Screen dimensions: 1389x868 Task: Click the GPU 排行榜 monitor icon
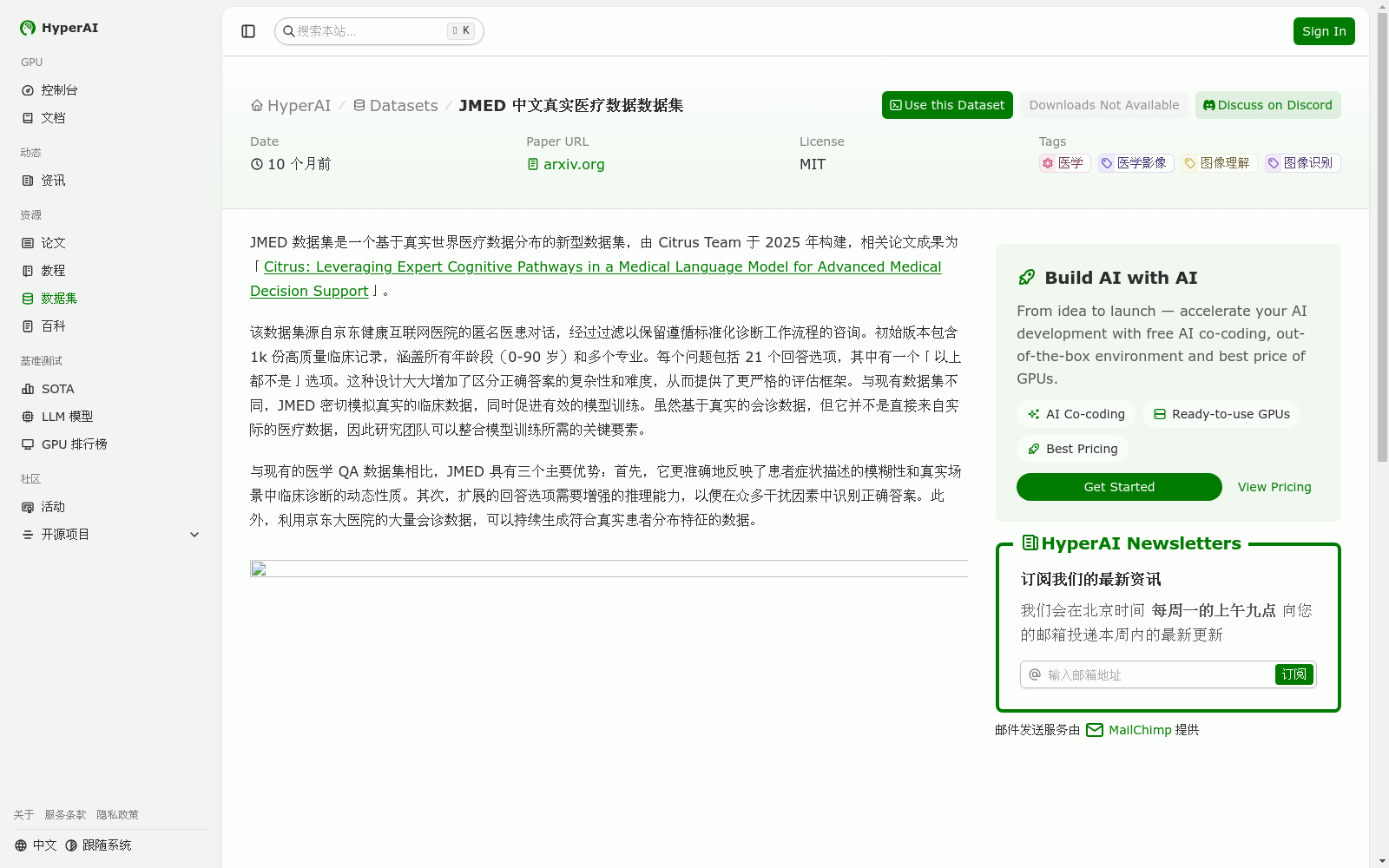pos(28,444)
